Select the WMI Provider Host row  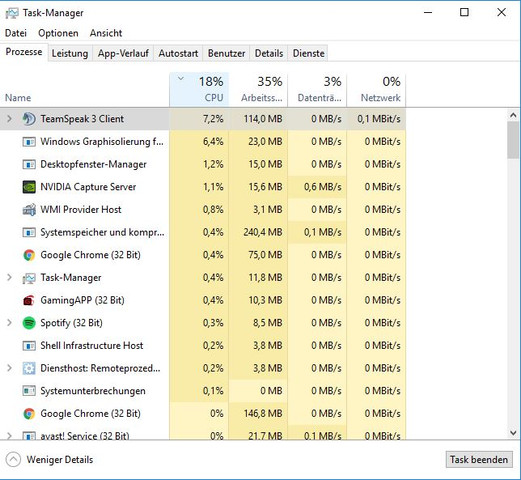coord(203,210)
